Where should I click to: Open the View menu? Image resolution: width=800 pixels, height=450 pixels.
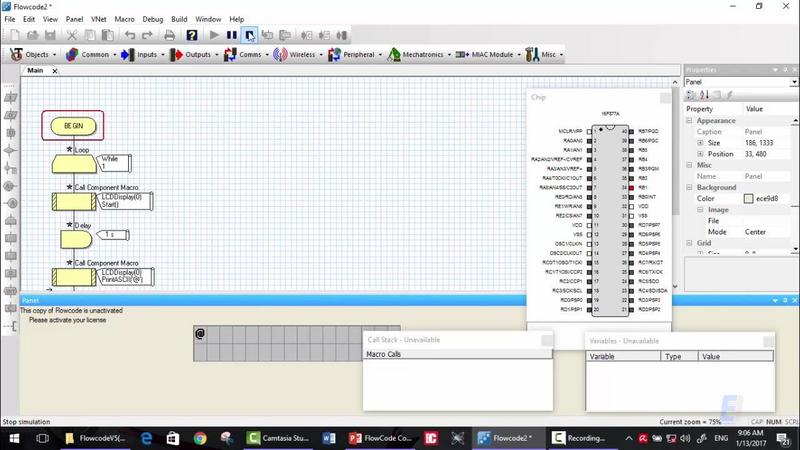pyautogui.click(x=50, y=19)
